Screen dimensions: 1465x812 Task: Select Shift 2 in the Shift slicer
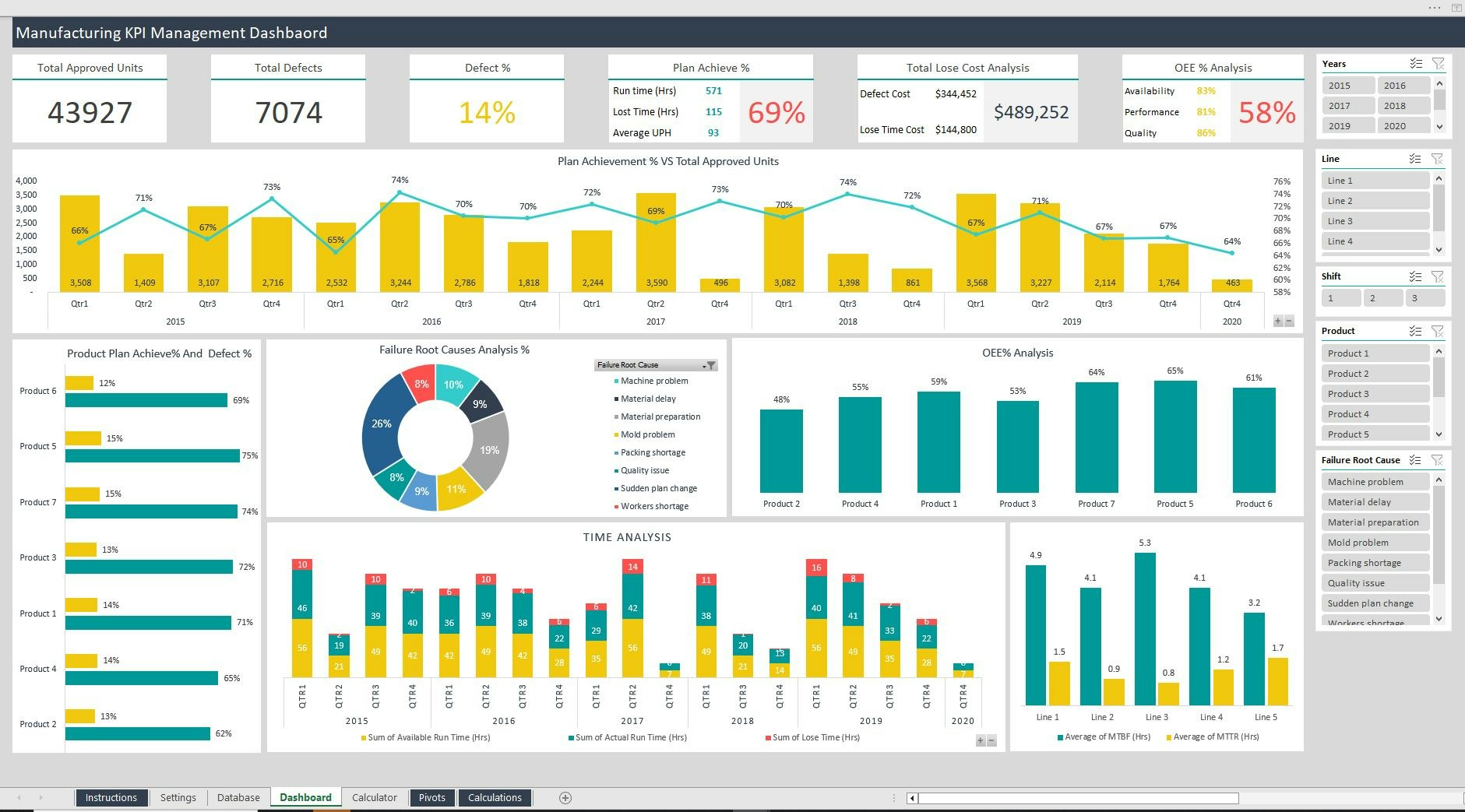tap(1382, 297)
